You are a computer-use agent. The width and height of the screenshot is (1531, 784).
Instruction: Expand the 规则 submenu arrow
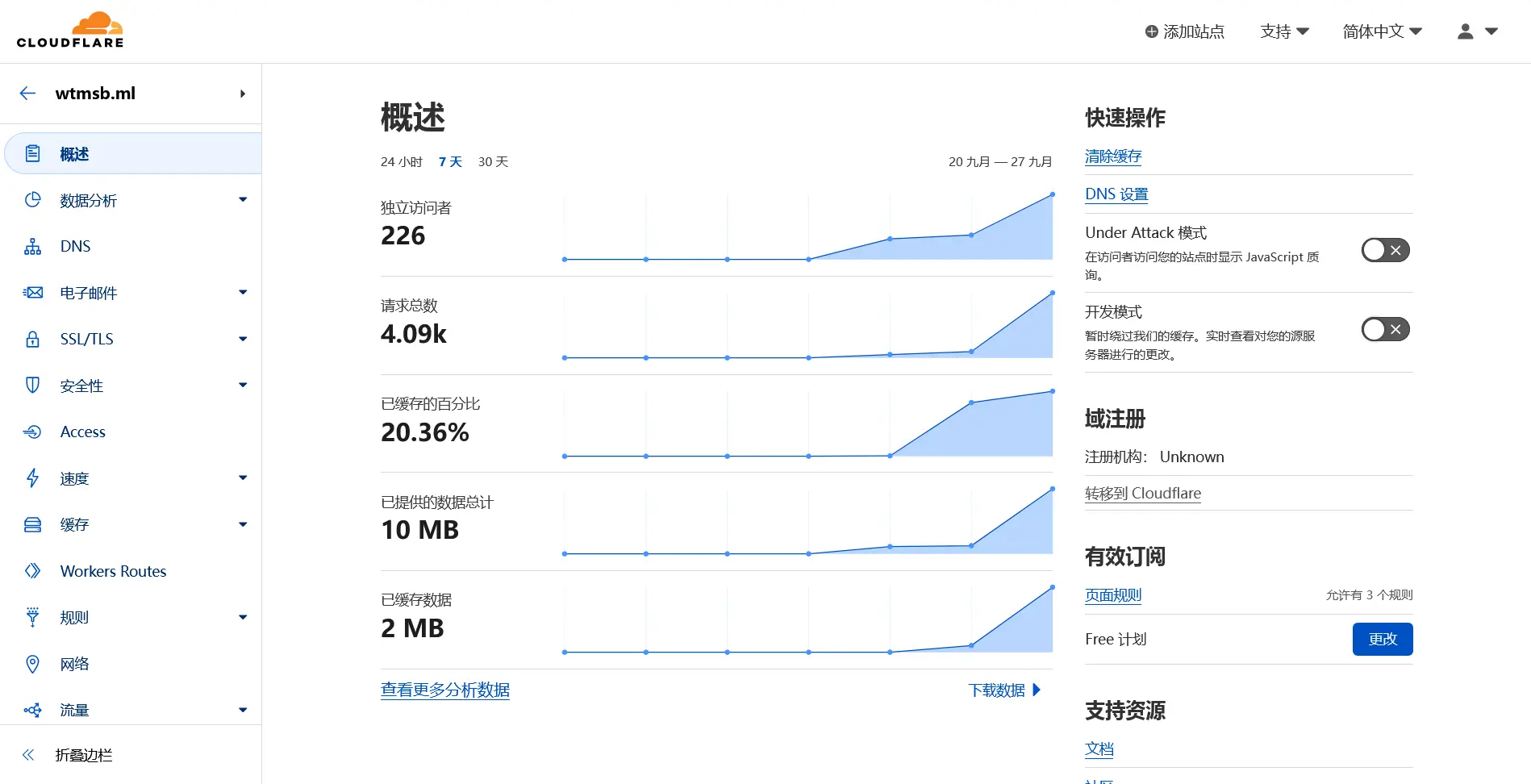point(243,617)
